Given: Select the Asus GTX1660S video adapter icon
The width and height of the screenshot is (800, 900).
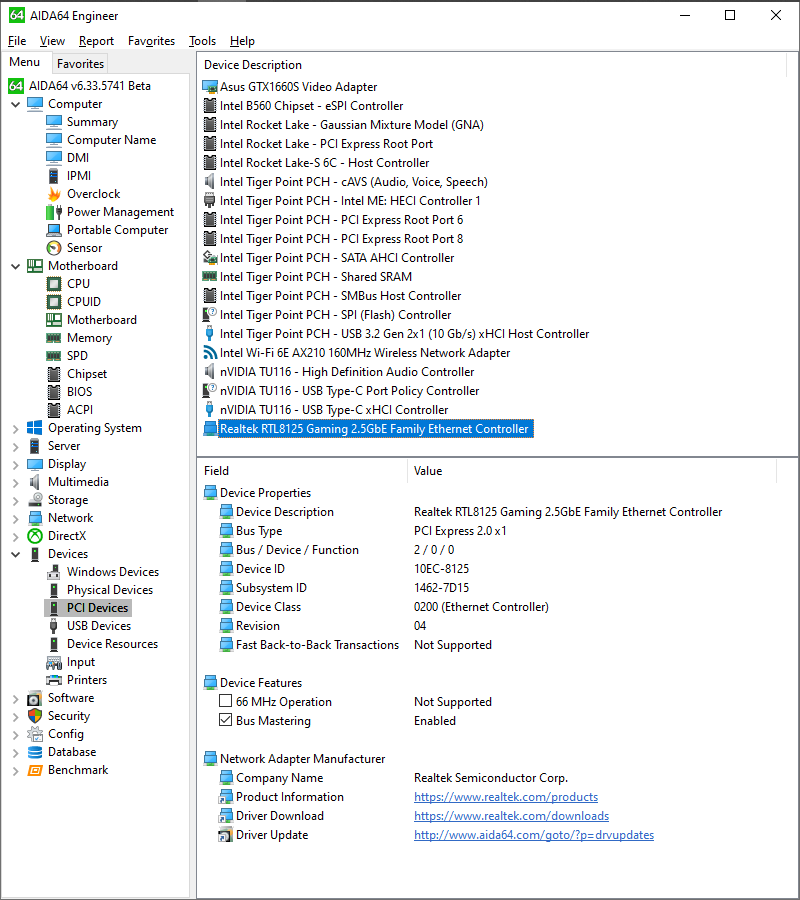Looking at the screenshot, I should (210, 87).
